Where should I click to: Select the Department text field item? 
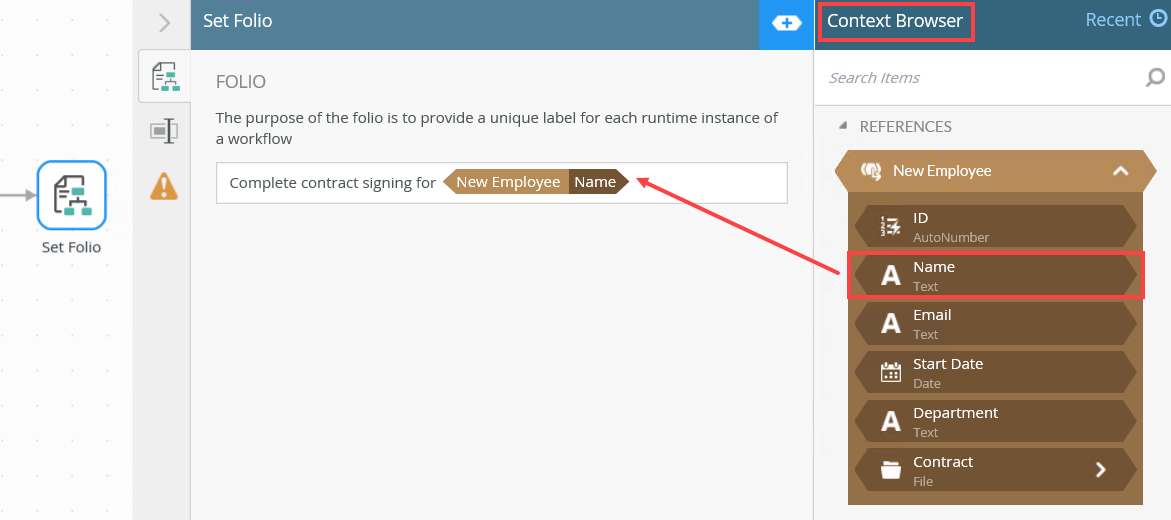point(995,422)
